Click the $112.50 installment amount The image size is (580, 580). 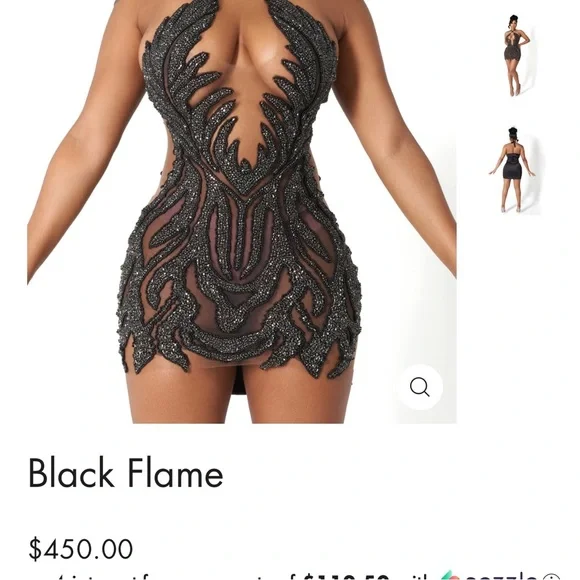347,577
